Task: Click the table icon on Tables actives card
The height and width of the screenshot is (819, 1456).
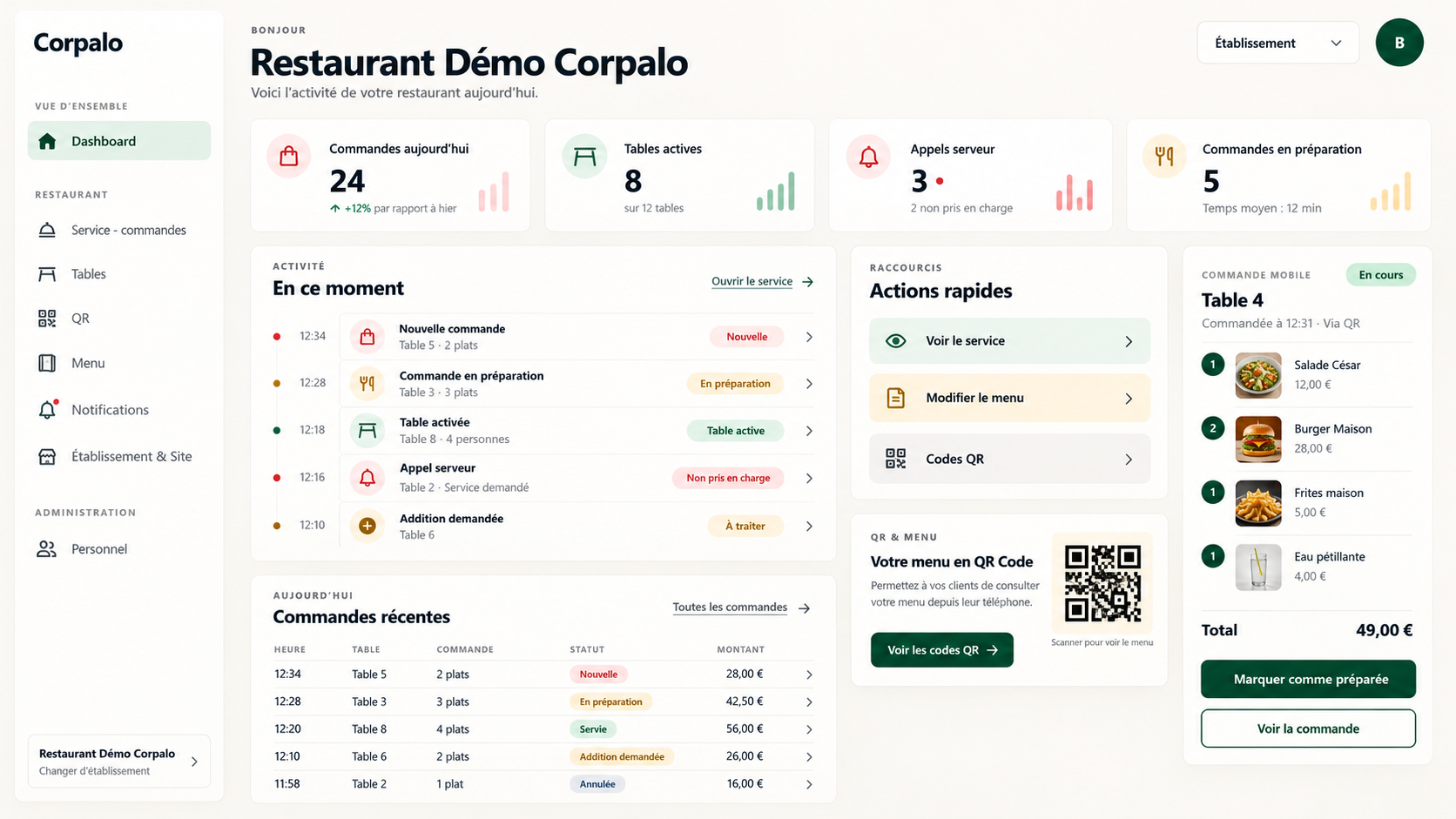Action: [x=585, y=157]
